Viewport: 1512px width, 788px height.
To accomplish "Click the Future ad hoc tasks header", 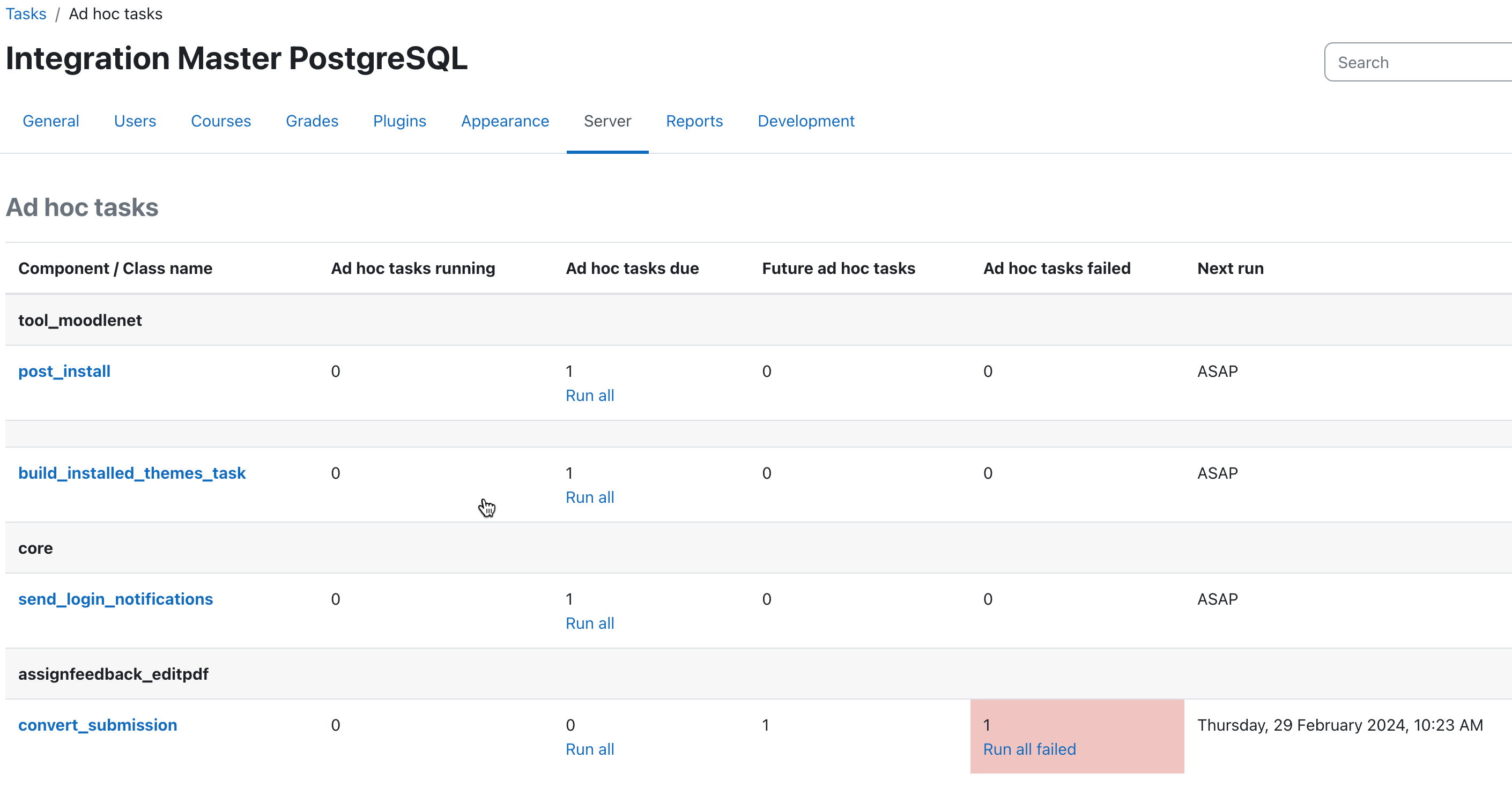I will [838, 268].
